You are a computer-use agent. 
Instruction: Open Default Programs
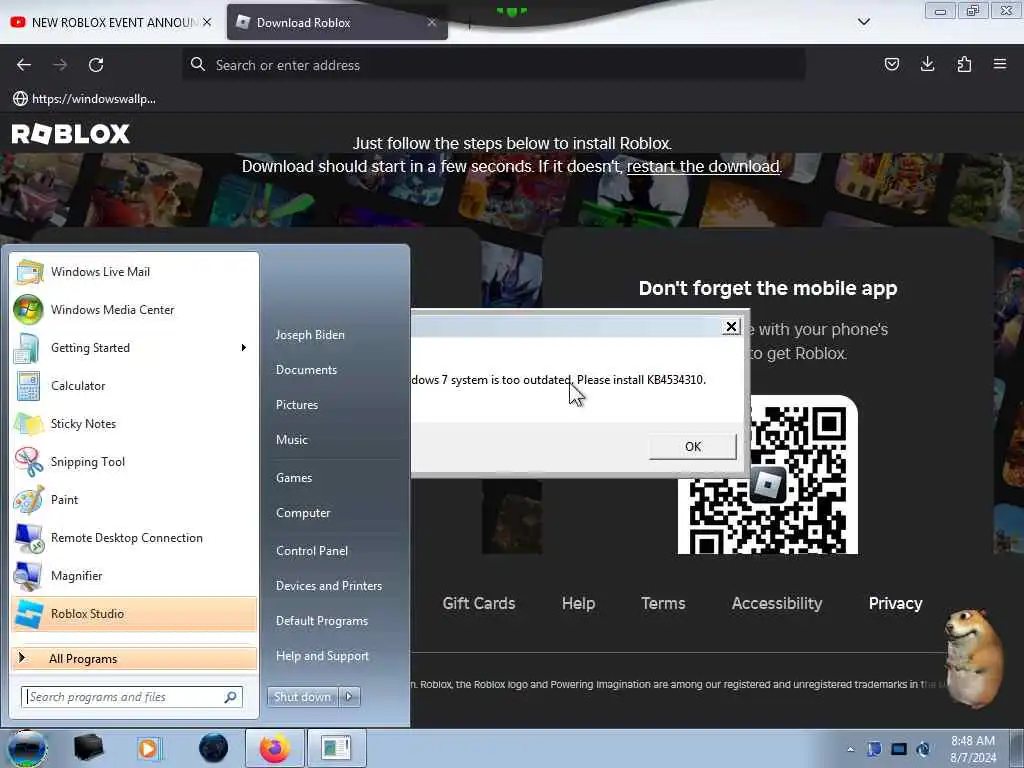click(x=322, y=621)
